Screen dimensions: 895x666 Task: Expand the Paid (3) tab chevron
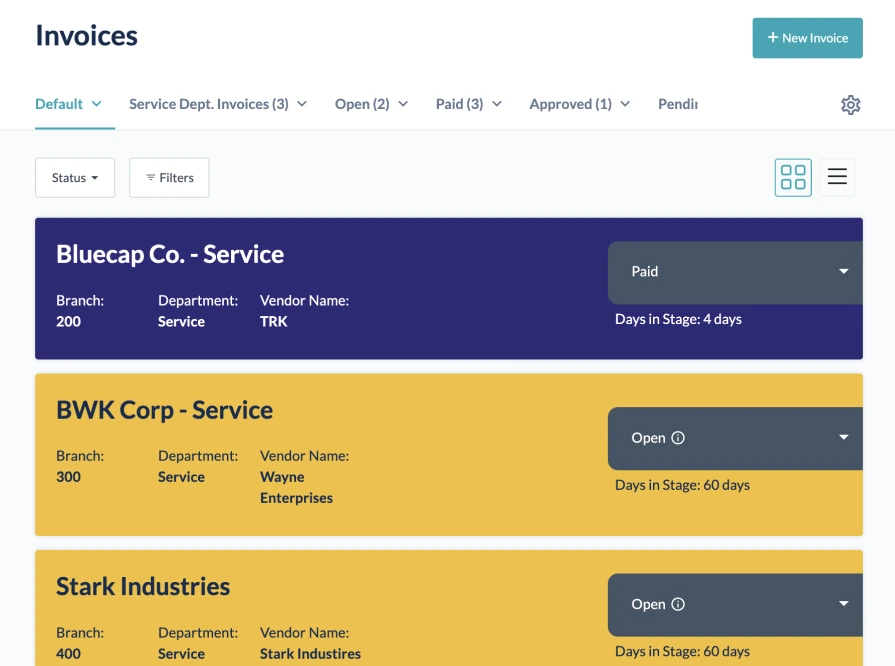click(495, 103)
